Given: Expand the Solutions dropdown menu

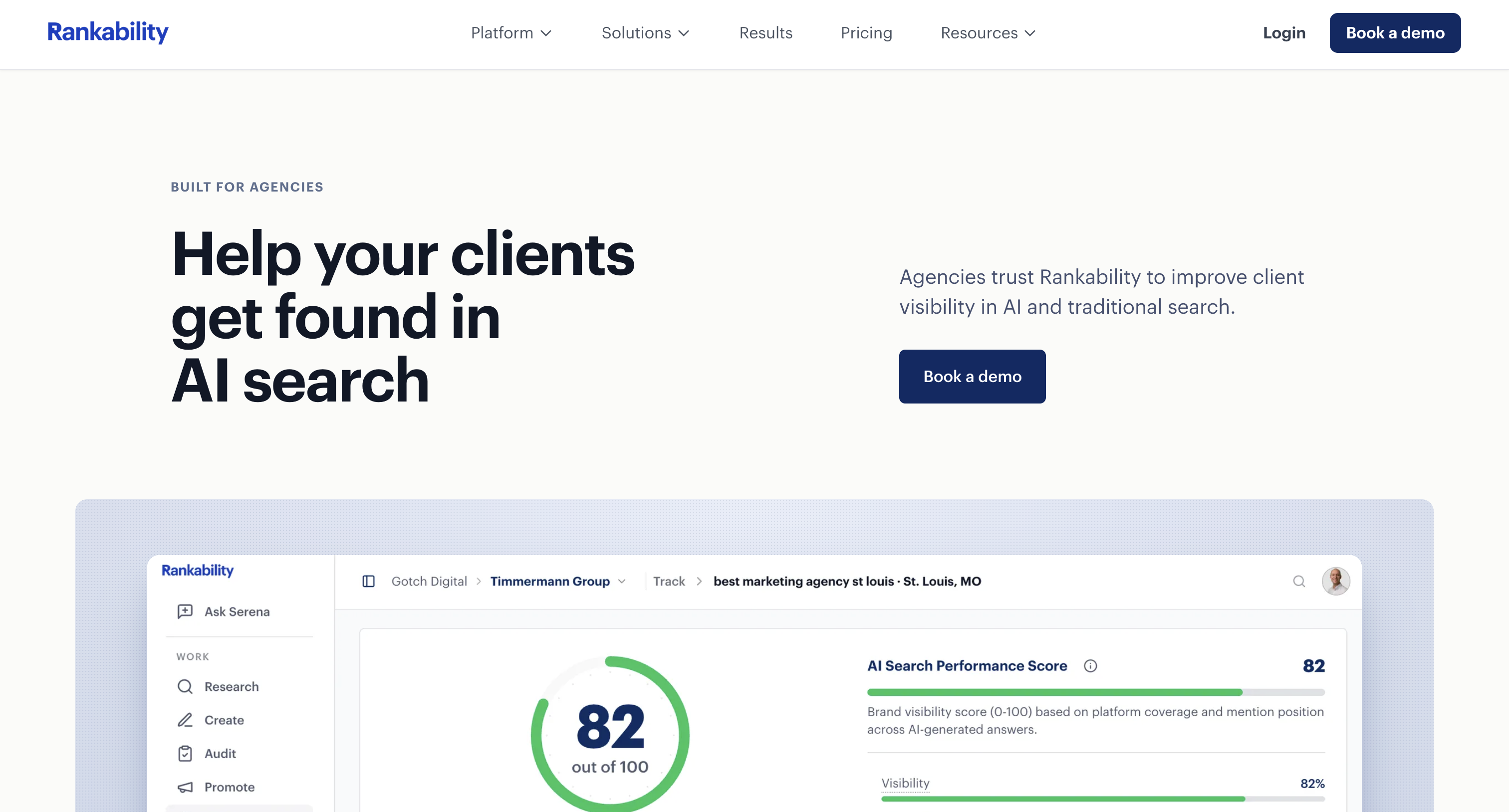Looking at the screenshot, I should tap(646, 33).
